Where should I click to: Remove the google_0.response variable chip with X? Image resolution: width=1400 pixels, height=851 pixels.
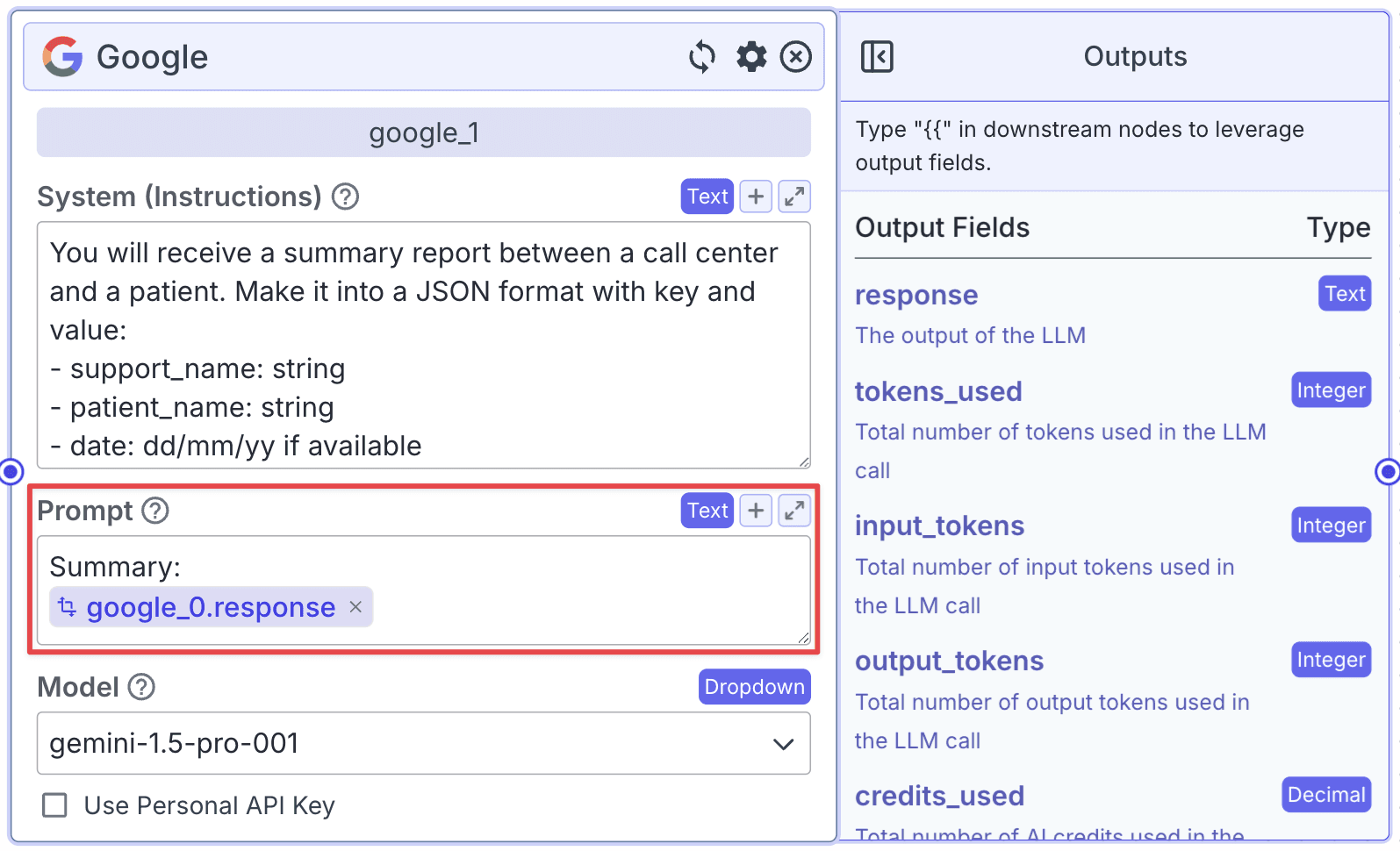[355, 607]
